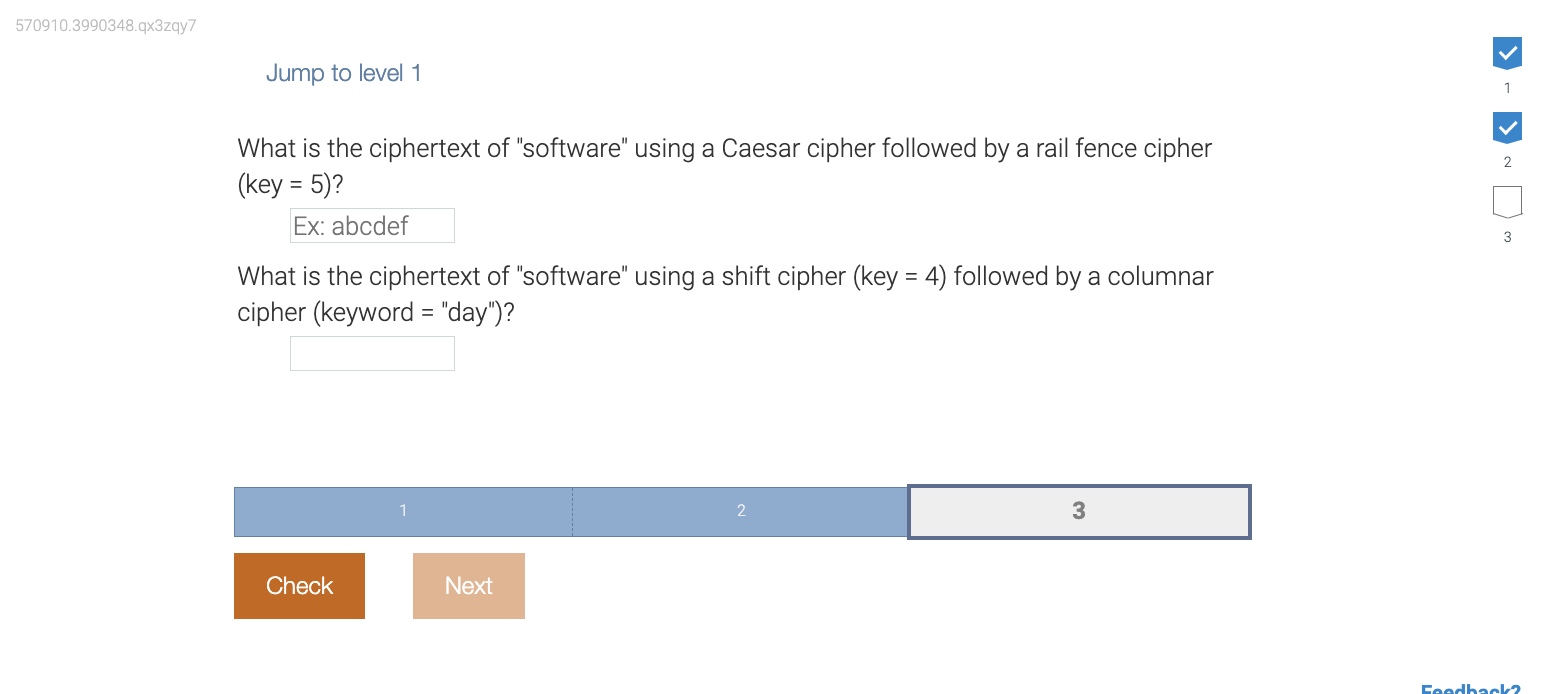Open the Jump to level 1 navigation
The height and width of the screenshot is (694, 1544).
[343, 72]
